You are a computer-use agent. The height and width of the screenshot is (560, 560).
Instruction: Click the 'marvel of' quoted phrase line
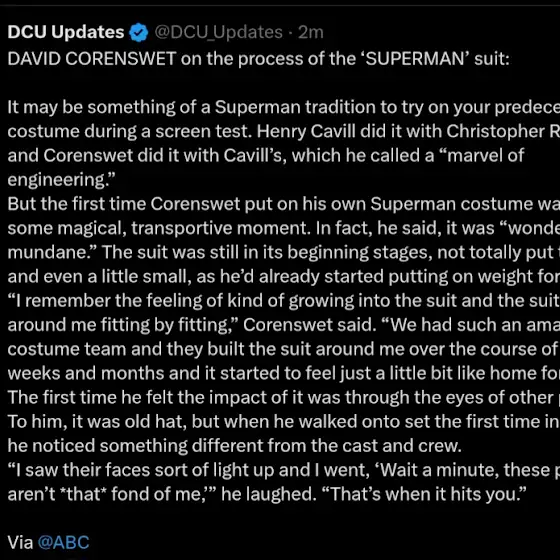click(x=266, y=156)
